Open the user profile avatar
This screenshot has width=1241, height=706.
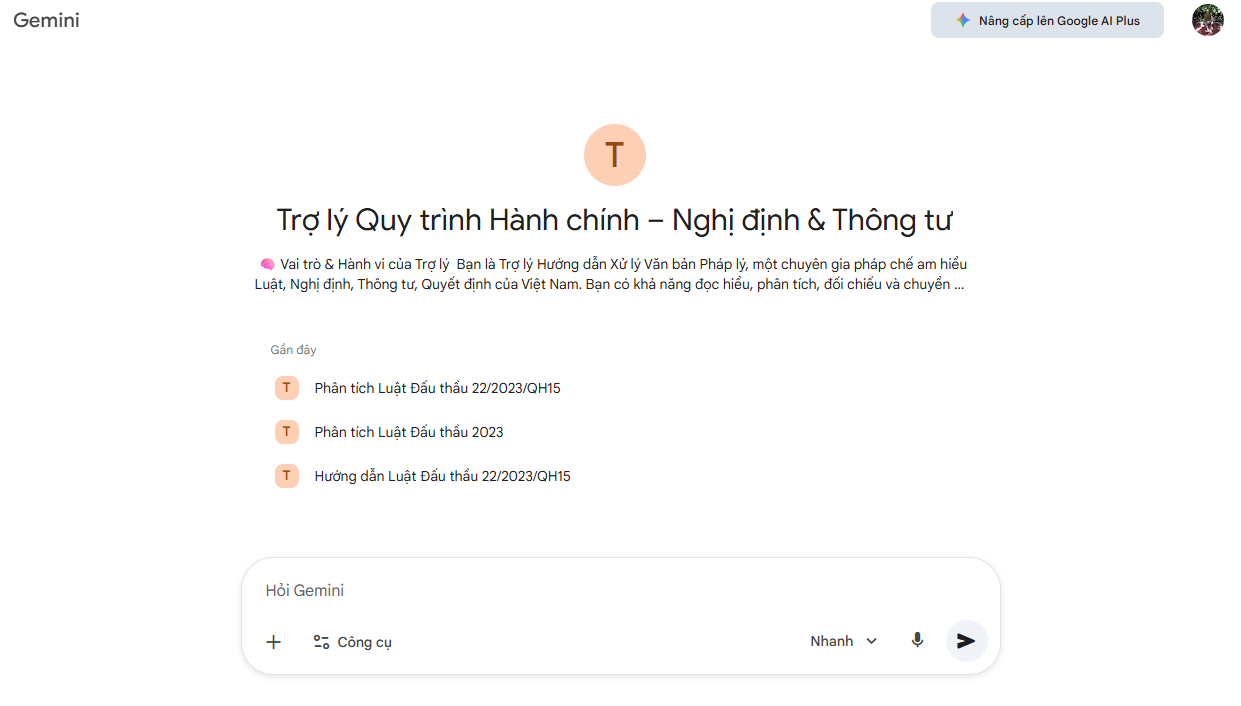click(1208, 20)
